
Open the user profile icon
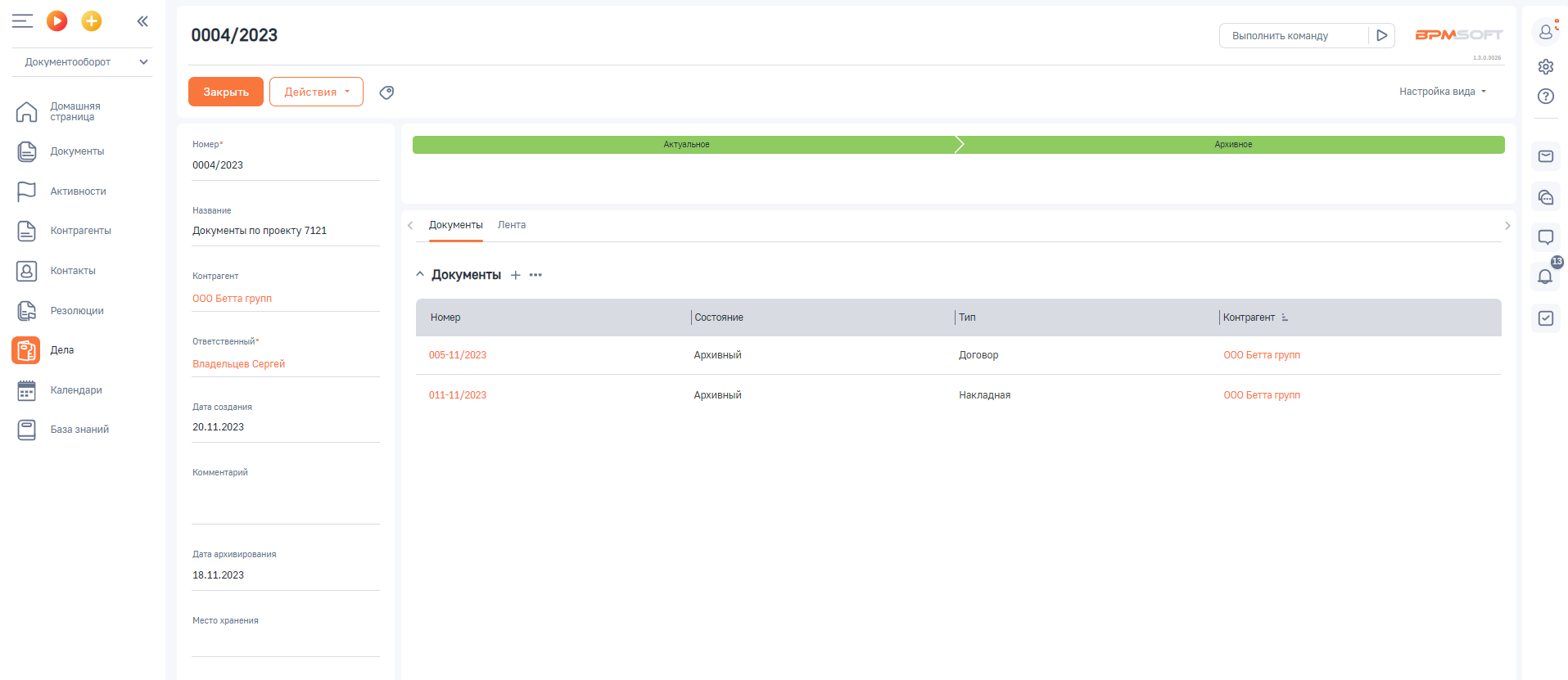(1546, 32)
